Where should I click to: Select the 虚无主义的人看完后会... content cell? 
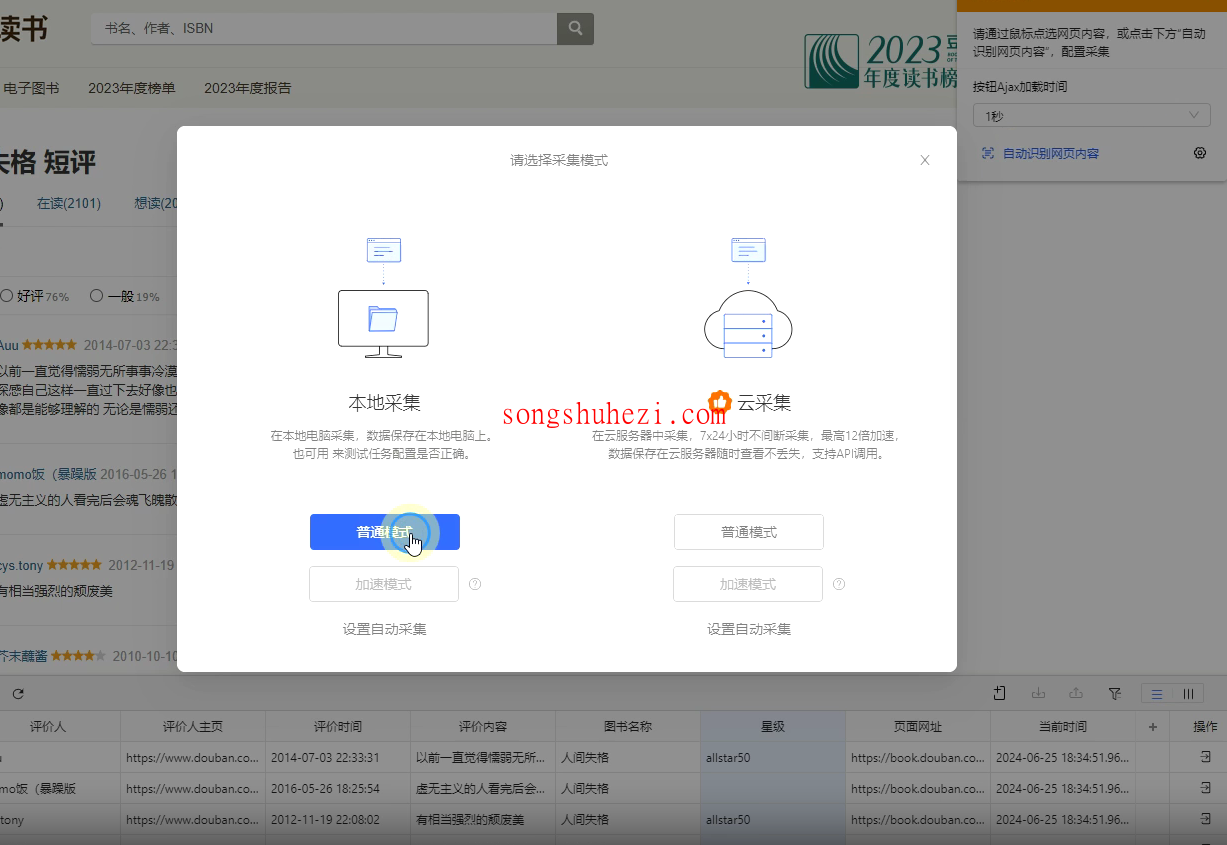click(x=483, y=789)
